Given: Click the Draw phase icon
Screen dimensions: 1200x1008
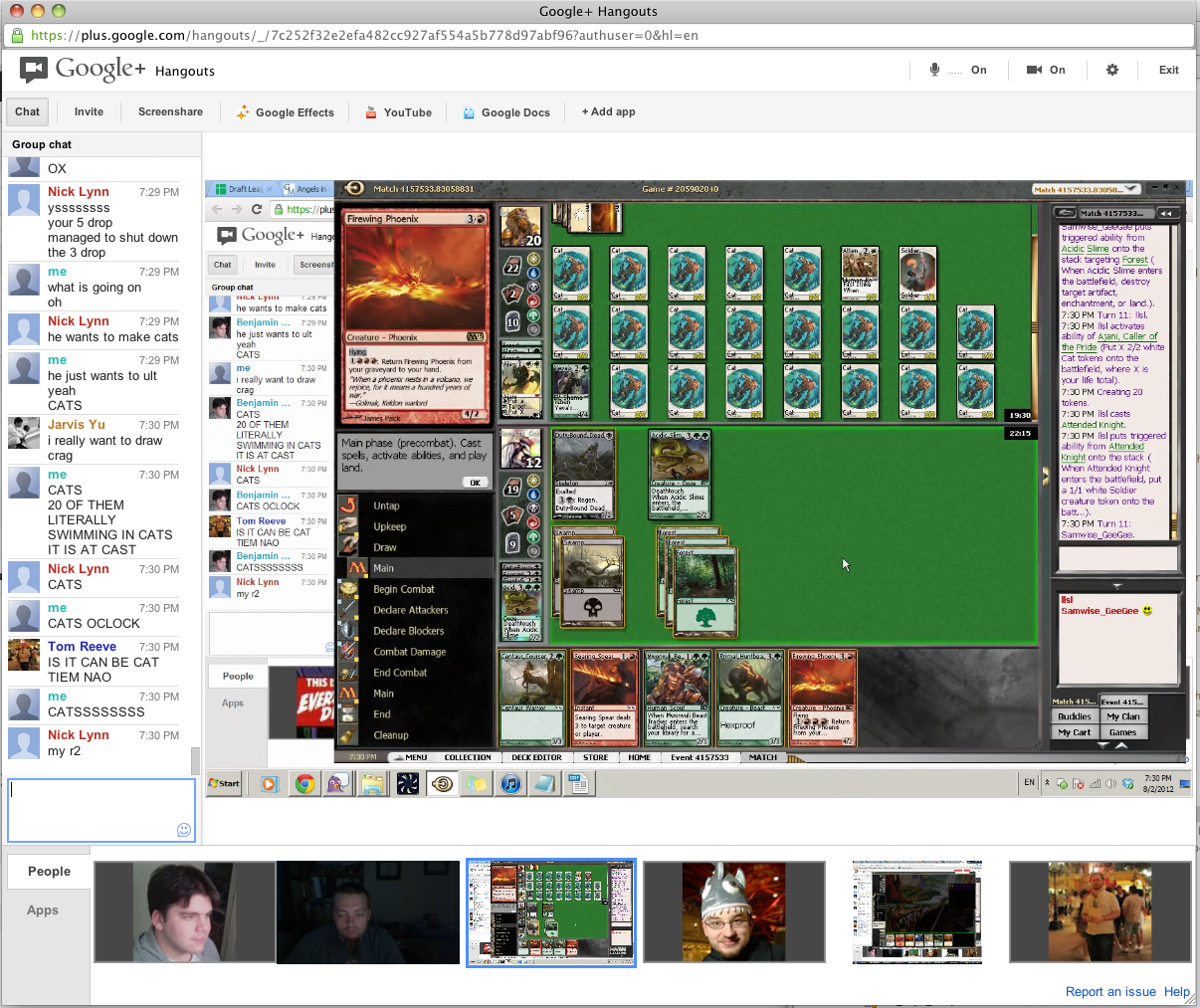Looking at the screenshot, I should click(348, 547).
